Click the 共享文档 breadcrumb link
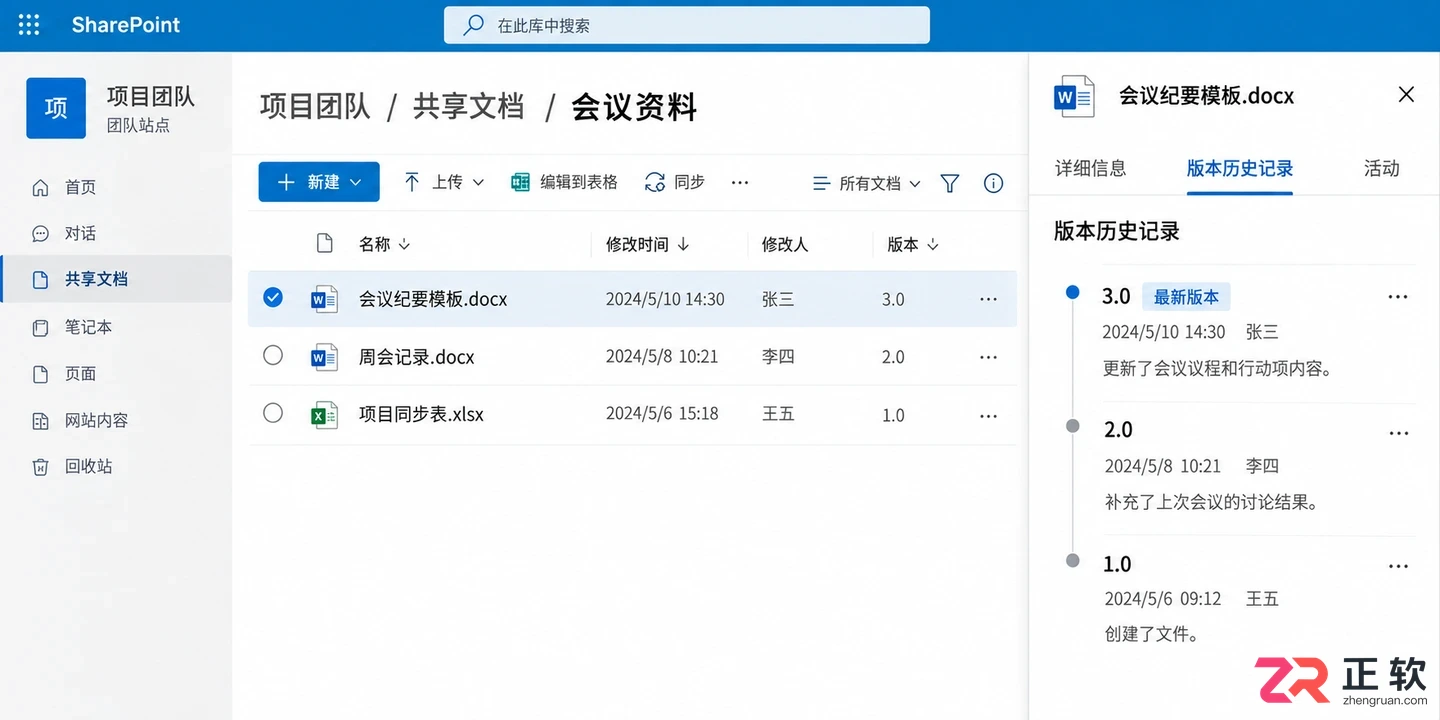 pyautogui.click(x=468, y=106)
